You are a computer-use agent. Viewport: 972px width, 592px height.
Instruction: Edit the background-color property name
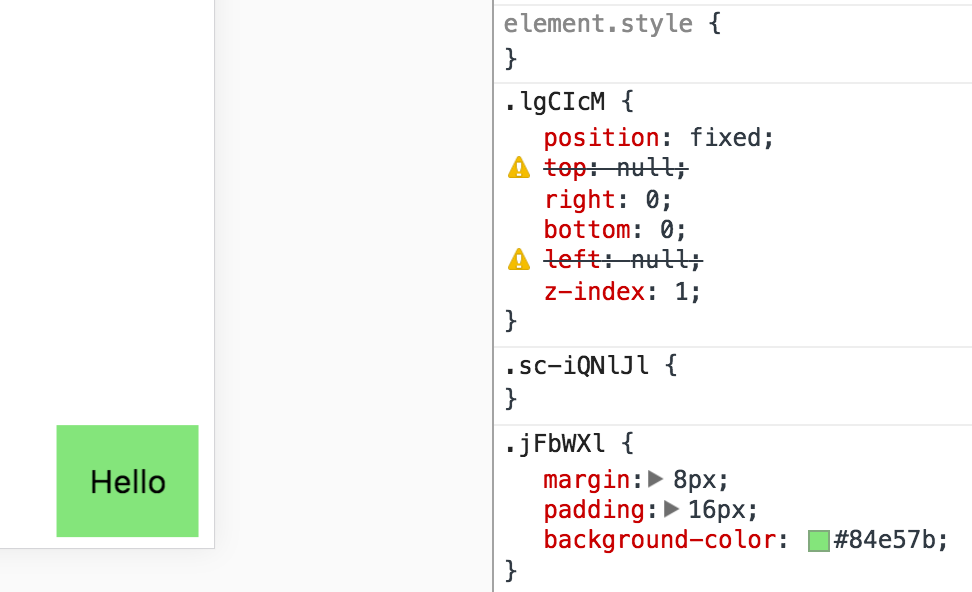click(x=660, y=540)
